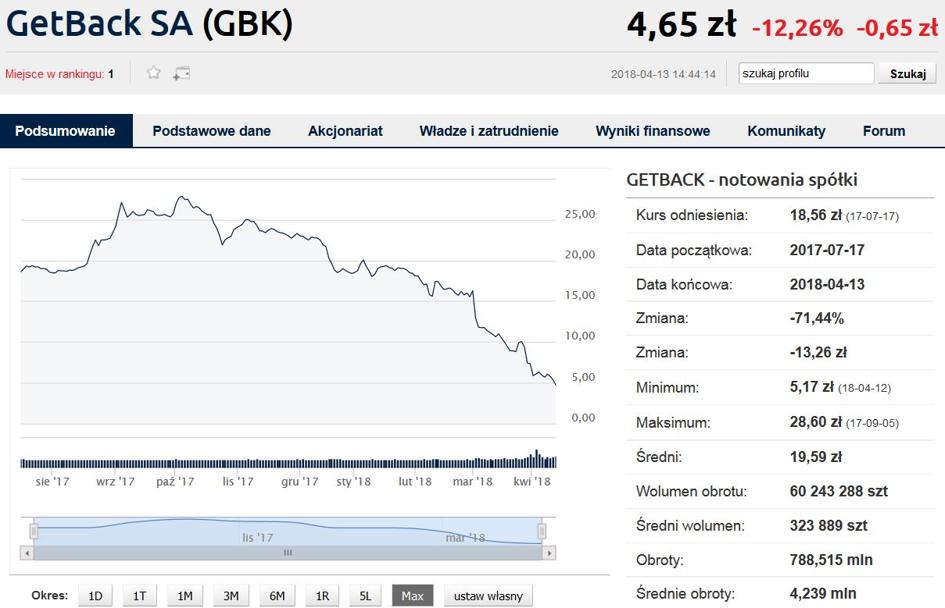This screenshot has height=608, width=945.
Task: Select the Max chart period
Action: pos(412,595)
